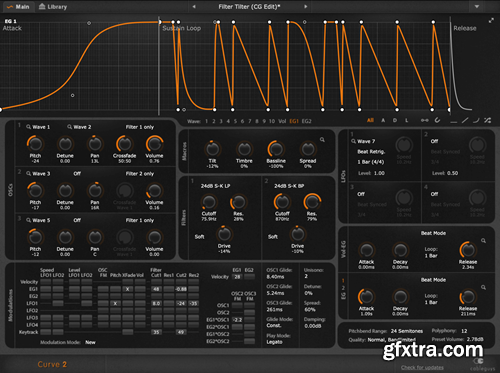Open the top-right menu dropdown arrow
500x373 pixels.
click(x=477, y=7)
